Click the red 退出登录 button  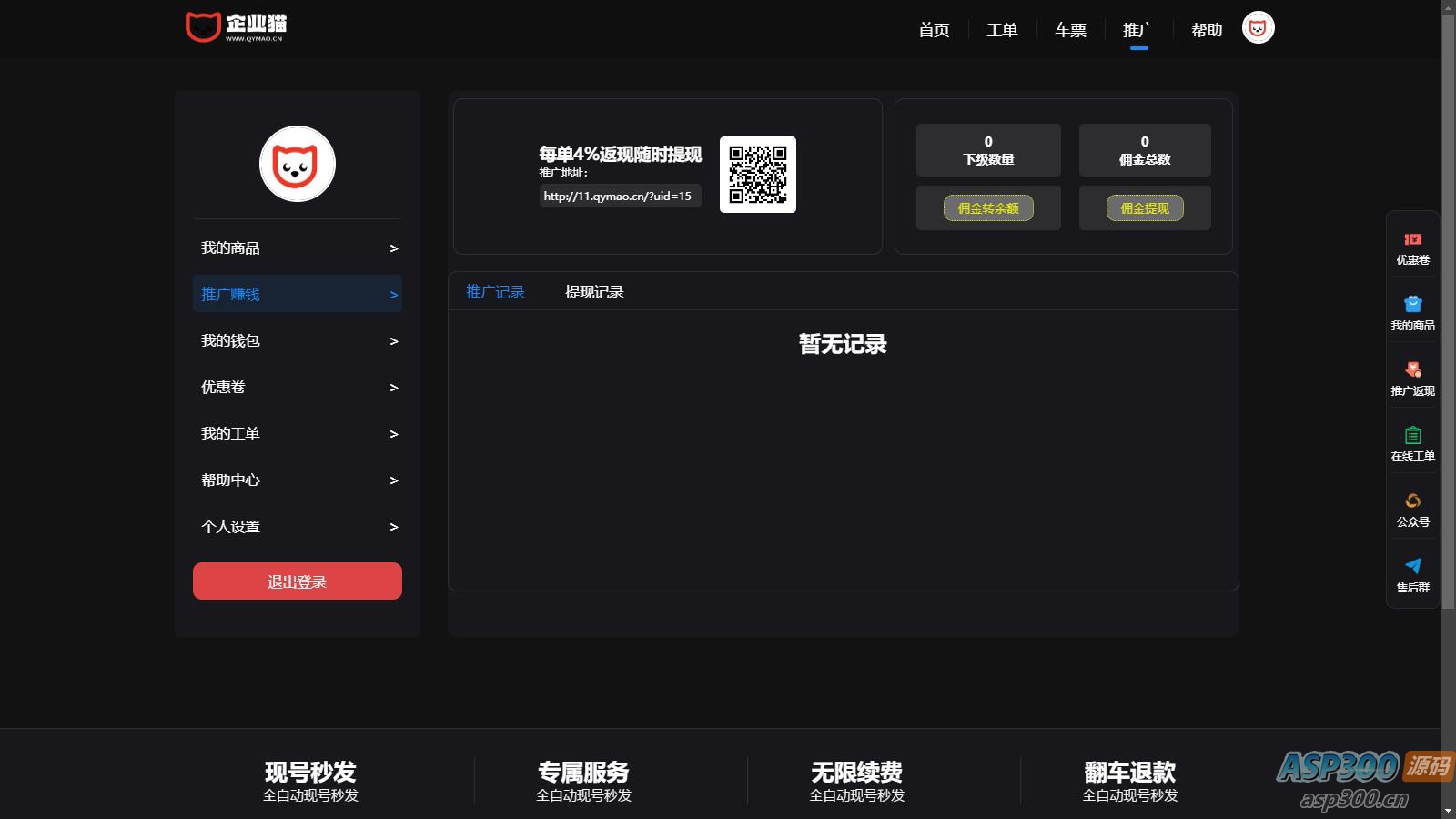coord(298,581)
